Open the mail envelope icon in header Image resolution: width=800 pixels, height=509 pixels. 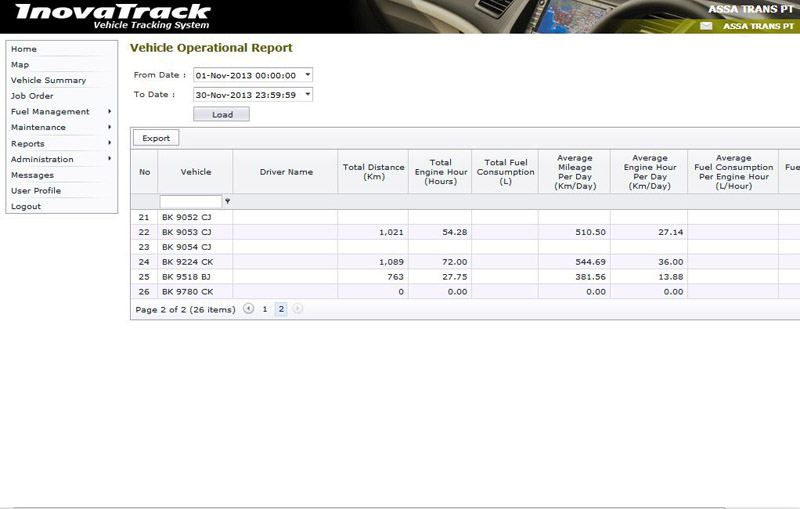[x=706, y=26]
